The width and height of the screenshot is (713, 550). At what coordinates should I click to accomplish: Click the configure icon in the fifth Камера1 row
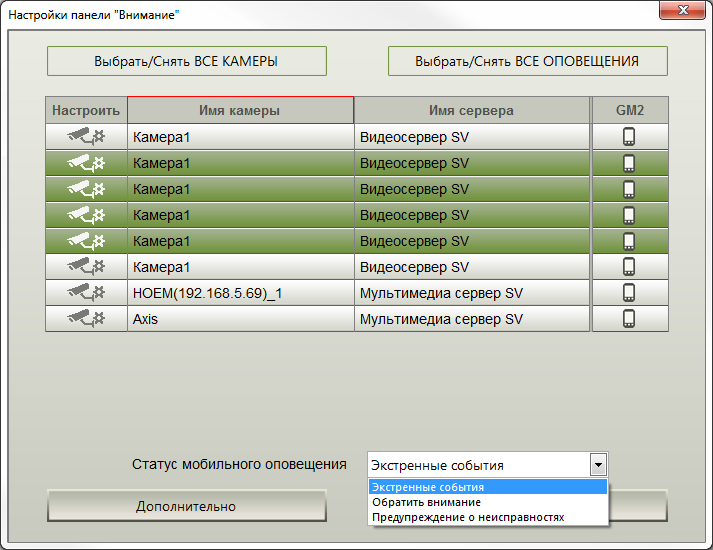tap(86, 240)
